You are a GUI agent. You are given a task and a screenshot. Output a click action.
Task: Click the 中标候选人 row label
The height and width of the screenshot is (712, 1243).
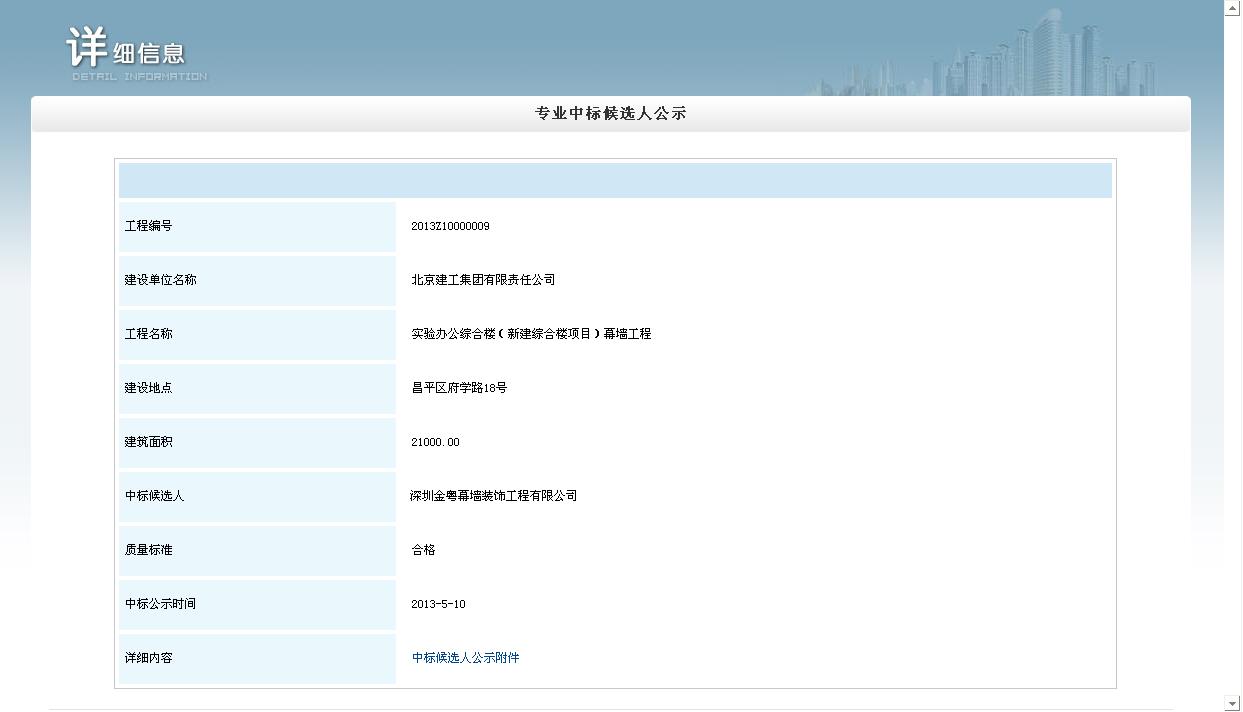tap(154, 496)
